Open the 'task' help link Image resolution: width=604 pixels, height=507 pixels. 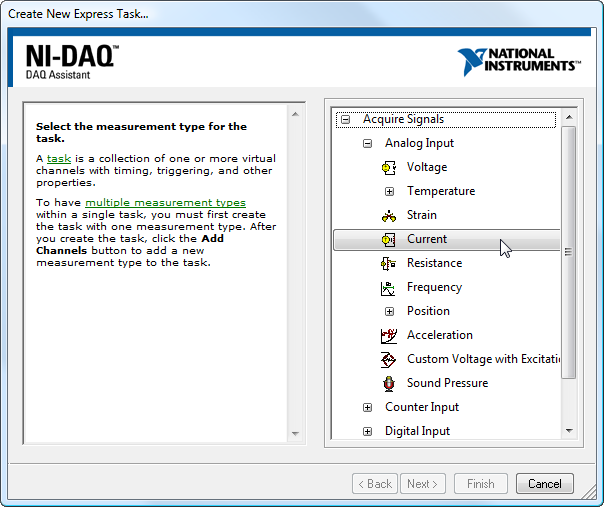point(59,159)
